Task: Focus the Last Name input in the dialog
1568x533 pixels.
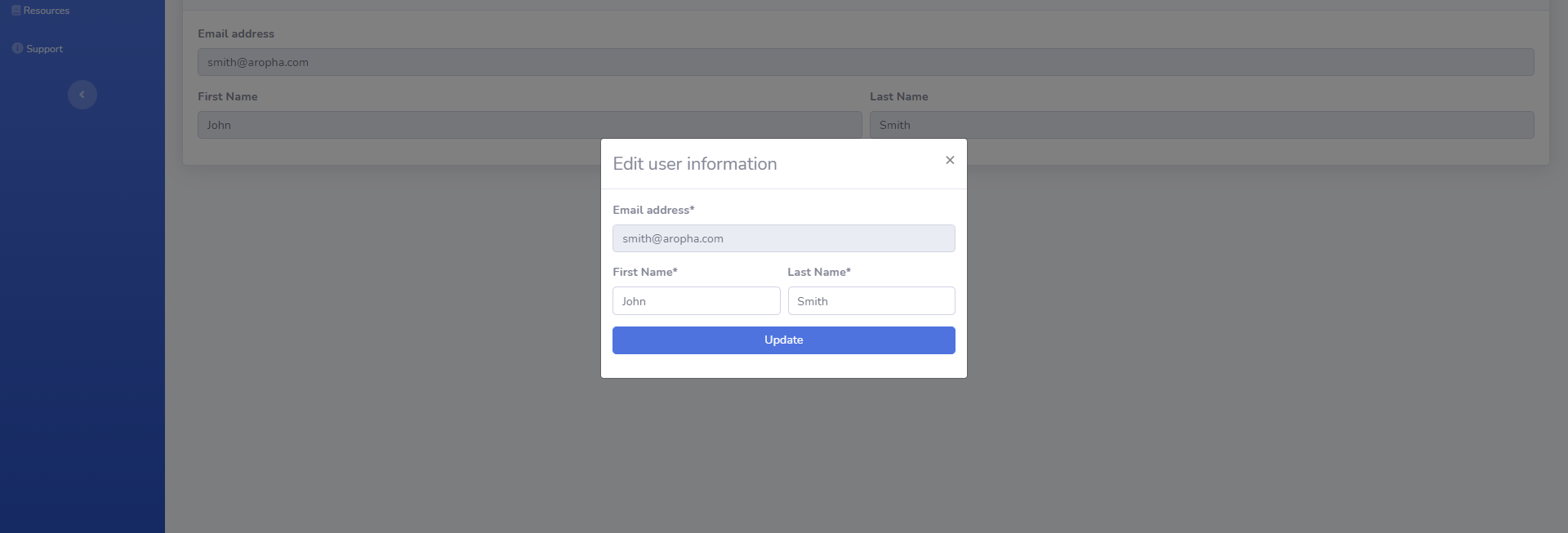Action: coord(871,301)
